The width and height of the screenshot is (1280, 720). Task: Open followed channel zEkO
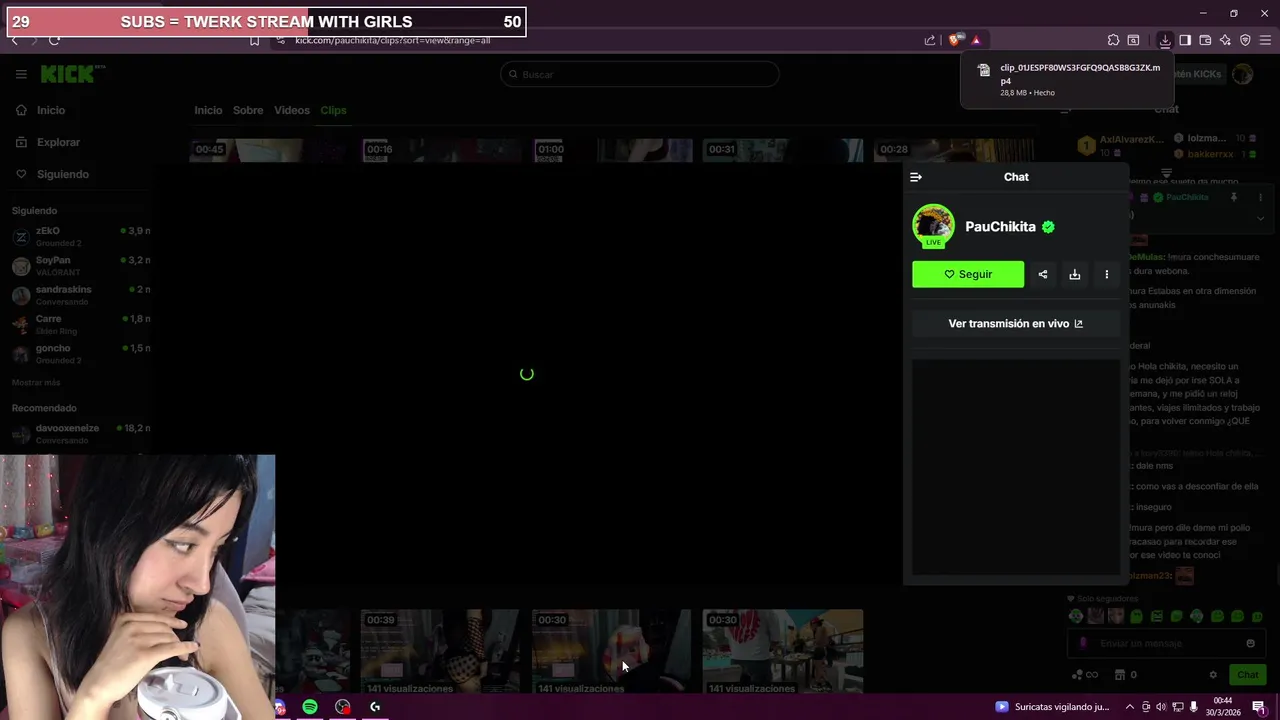pos(80,237)
